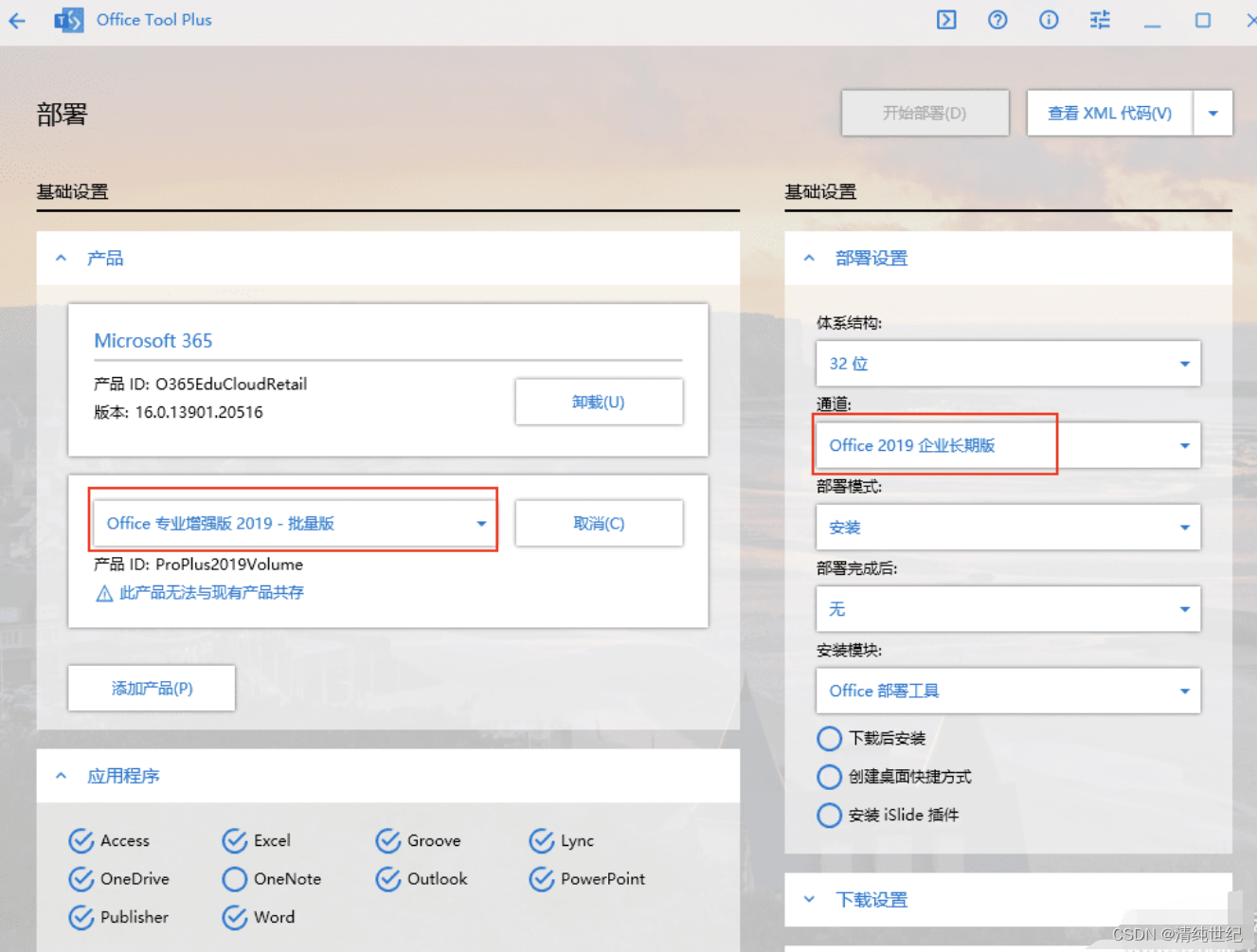Open the help icon in the title bar

tap(997, 20)
